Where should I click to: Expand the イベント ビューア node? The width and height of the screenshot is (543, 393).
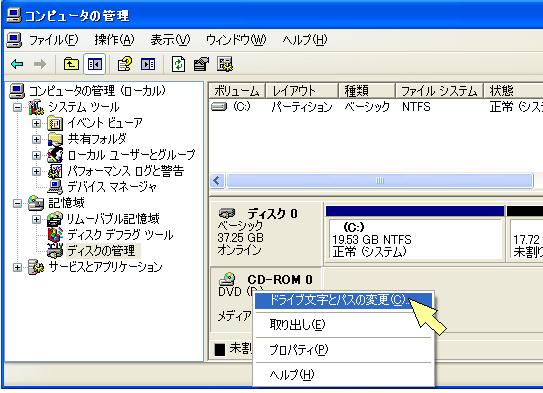pyautogui.click(x=36, y=123)
